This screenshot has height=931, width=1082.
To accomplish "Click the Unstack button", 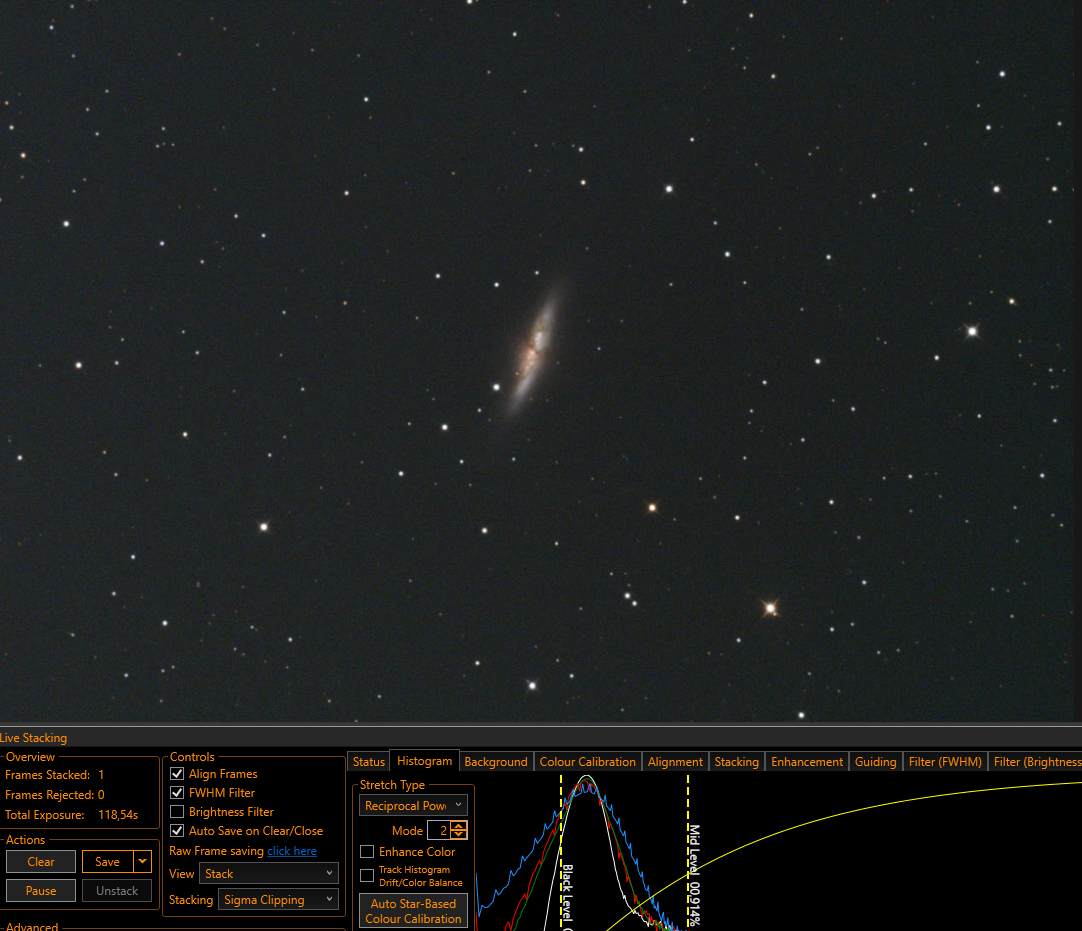I will pos(117,890).
